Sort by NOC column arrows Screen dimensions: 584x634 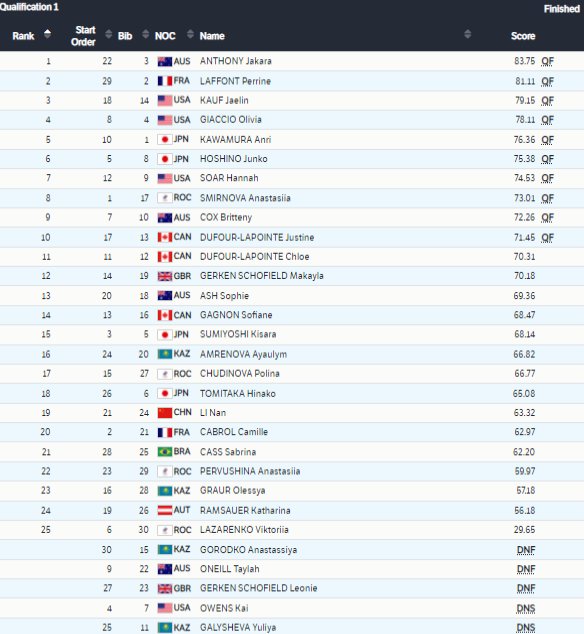190,34
